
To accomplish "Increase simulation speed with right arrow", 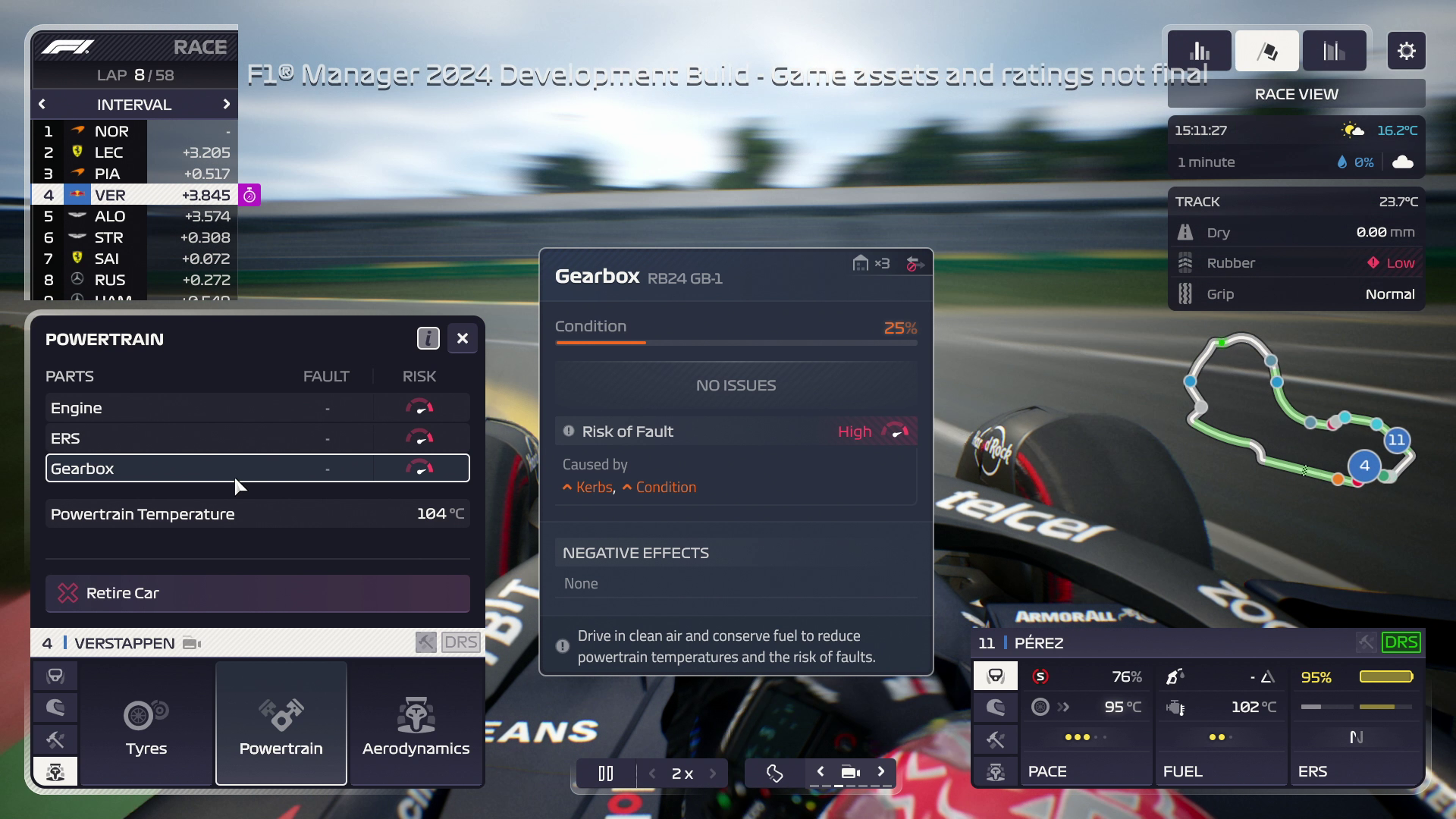I will [x=713, y=773].
